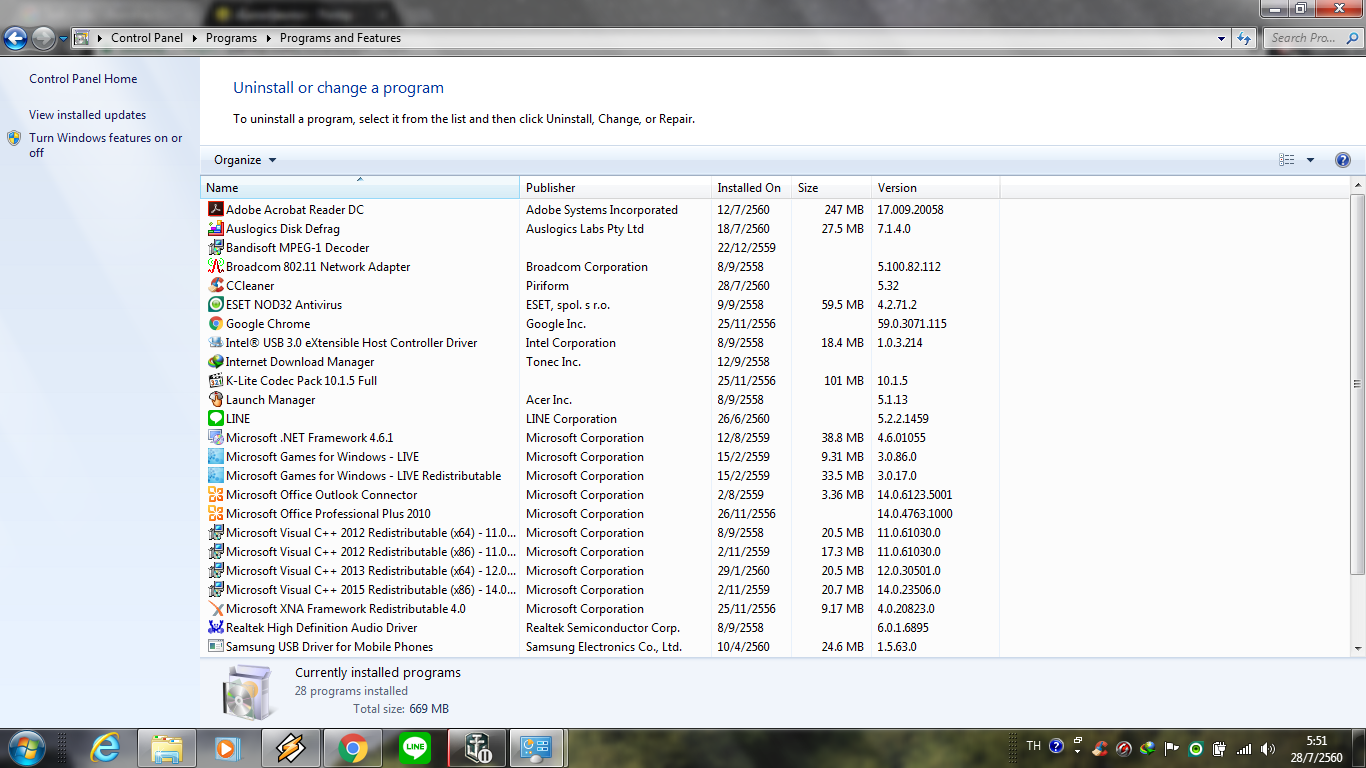Screen dimensions: 1366x768
Task: Open the help question mark icon
Action: click(x=1342, y=160)
